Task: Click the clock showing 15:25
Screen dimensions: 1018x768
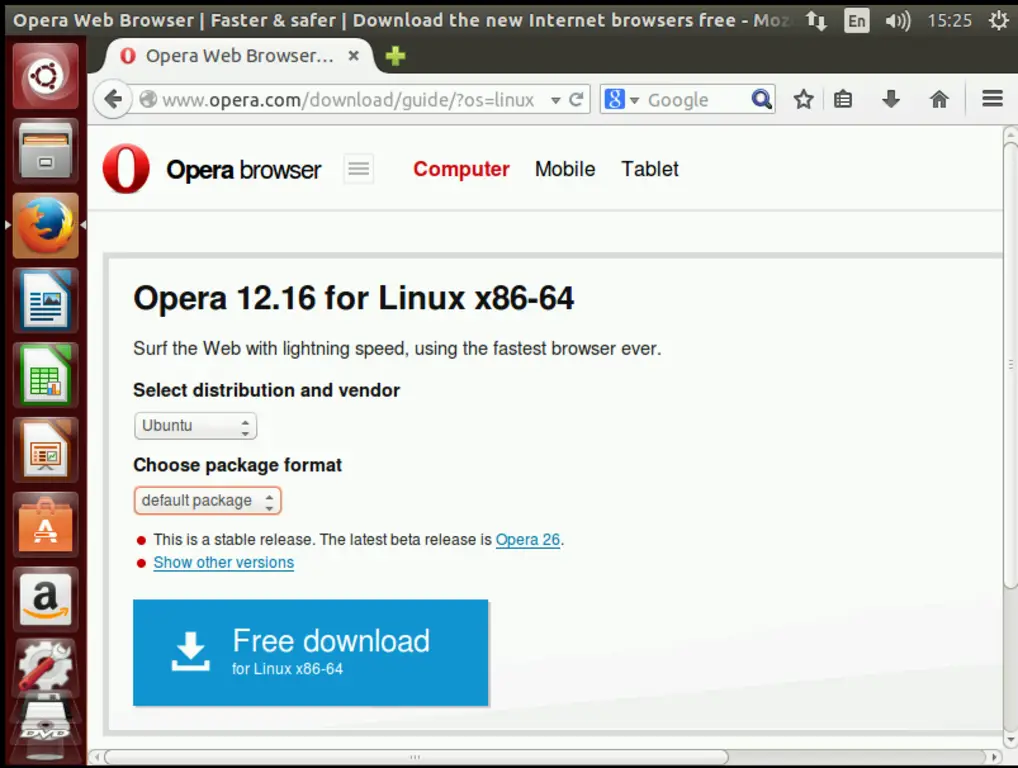Action: tap(949, 21)
